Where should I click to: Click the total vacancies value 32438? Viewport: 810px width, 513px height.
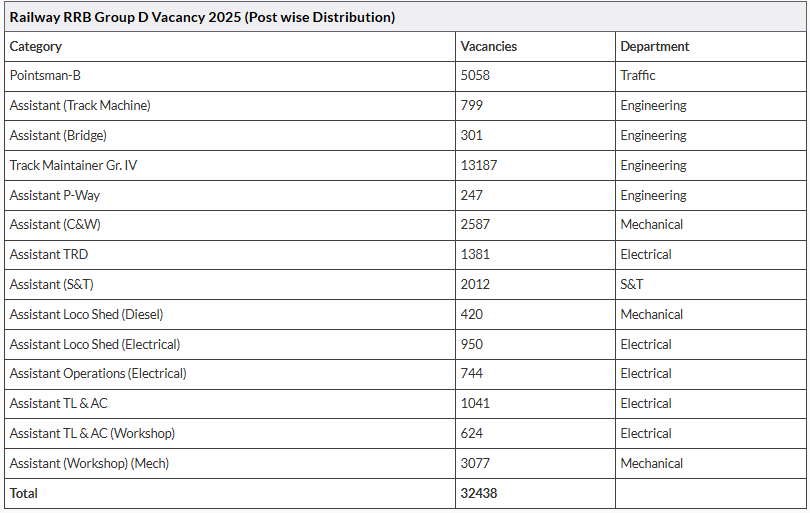(479, 493)
